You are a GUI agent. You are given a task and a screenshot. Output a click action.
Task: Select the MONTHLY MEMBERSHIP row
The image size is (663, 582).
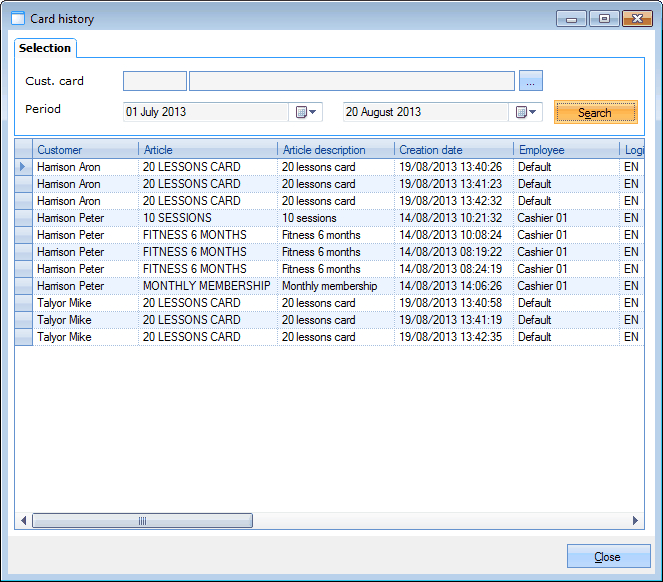click(206, 286)
